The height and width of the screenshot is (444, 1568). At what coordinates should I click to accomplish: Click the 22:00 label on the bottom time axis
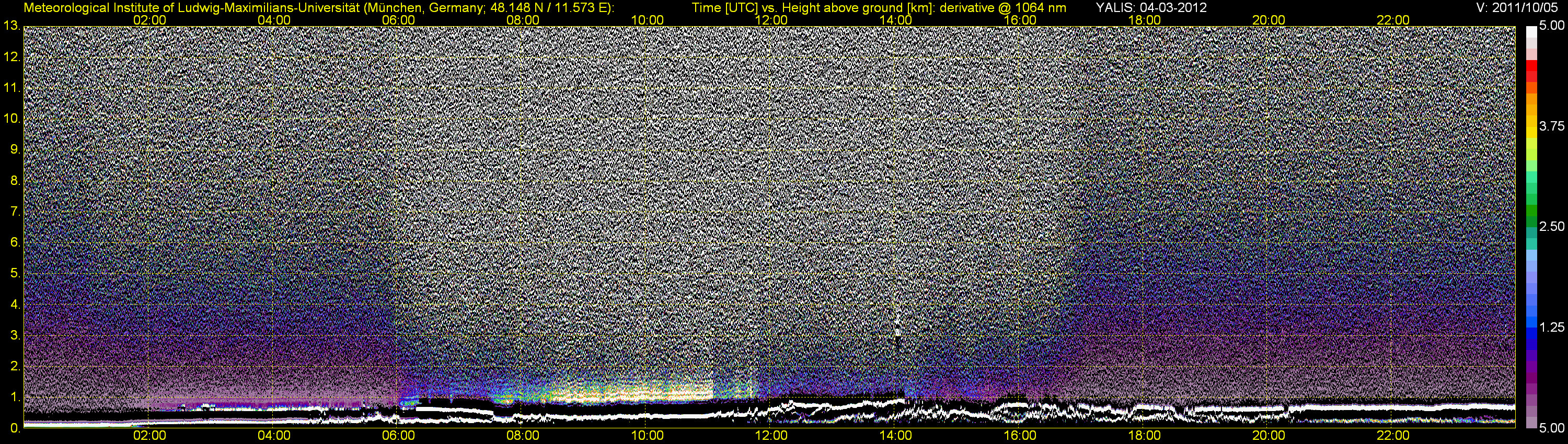(x=1393, y=436)
